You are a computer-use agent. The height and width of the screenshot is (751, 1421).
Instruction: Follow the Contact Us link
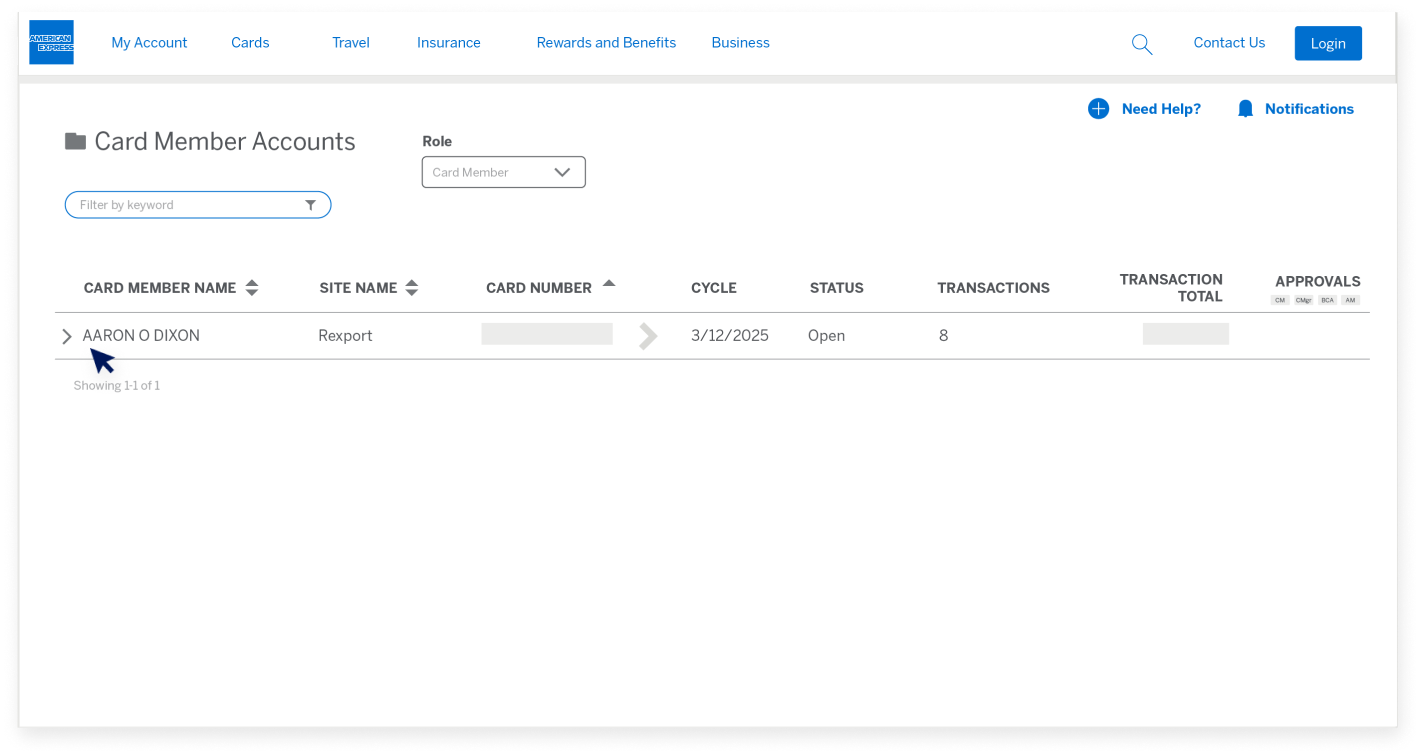(1229, 43)
